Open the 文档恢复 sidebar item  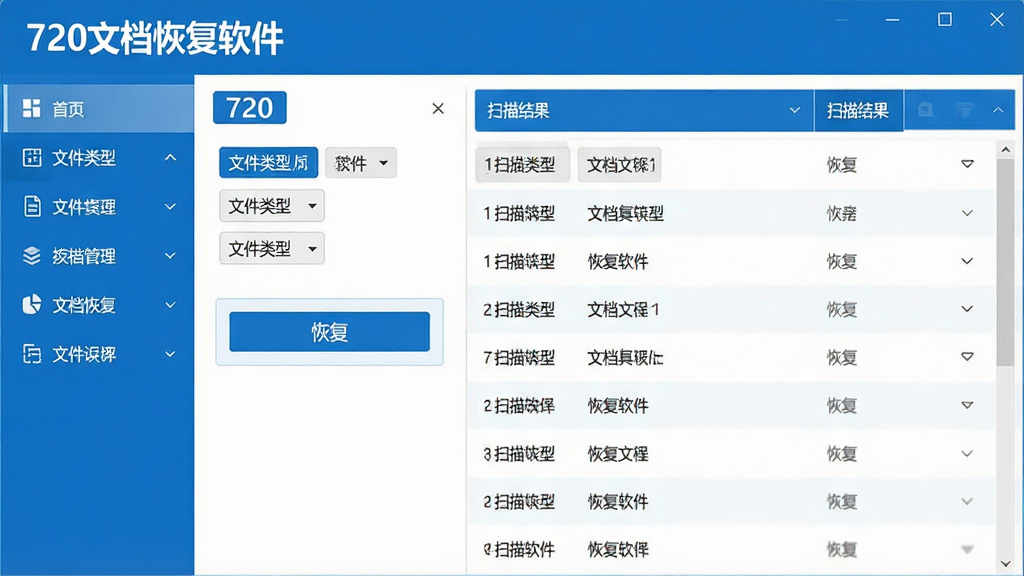(x=98, y=305)
